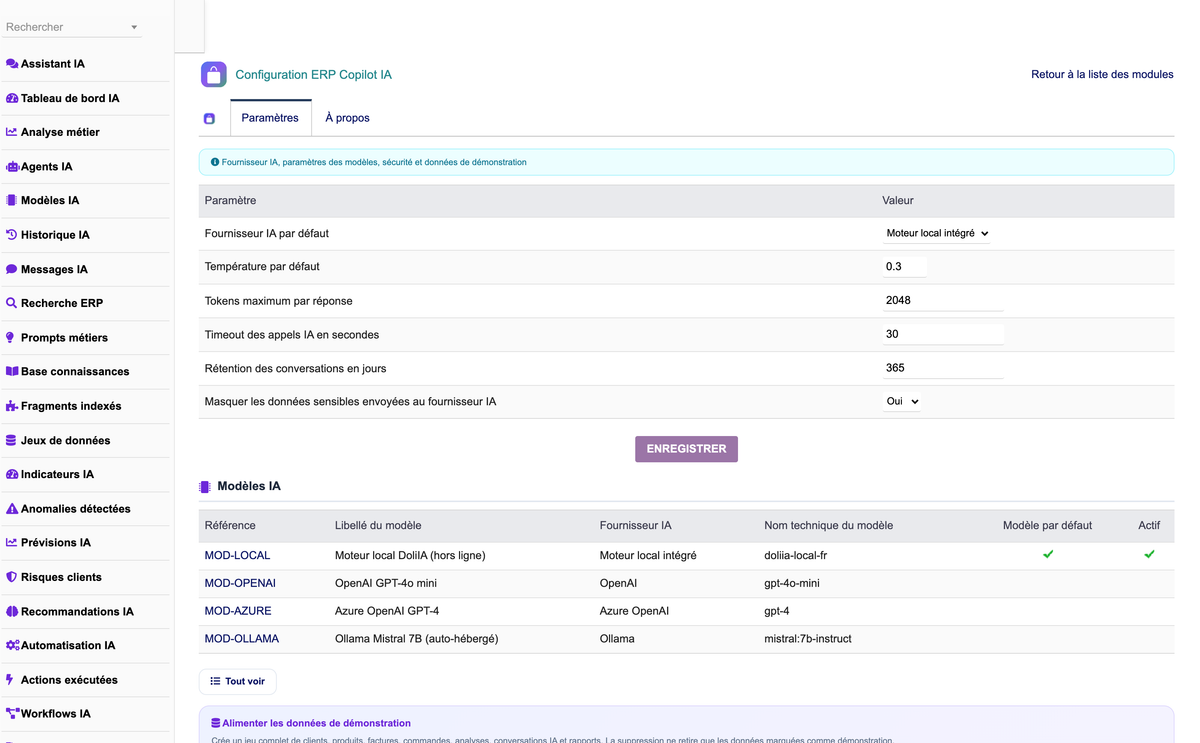The height and width of the screenshot is (743, 1200).
Task: Click the ERP Copilot module logo icon
Action: click(213, 75)
